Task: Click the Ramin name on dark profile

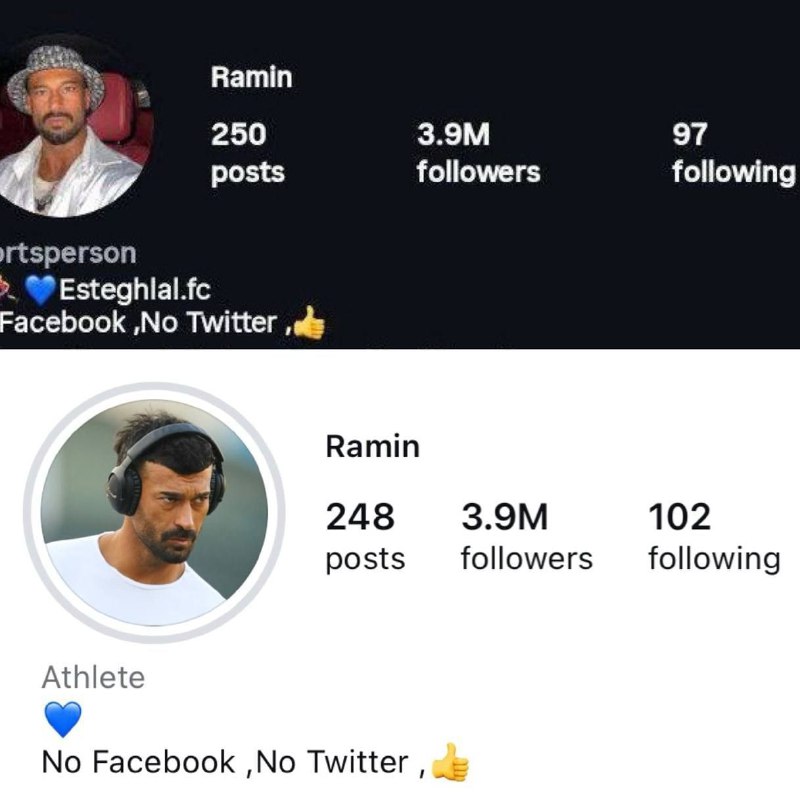Action: (251, 78)
